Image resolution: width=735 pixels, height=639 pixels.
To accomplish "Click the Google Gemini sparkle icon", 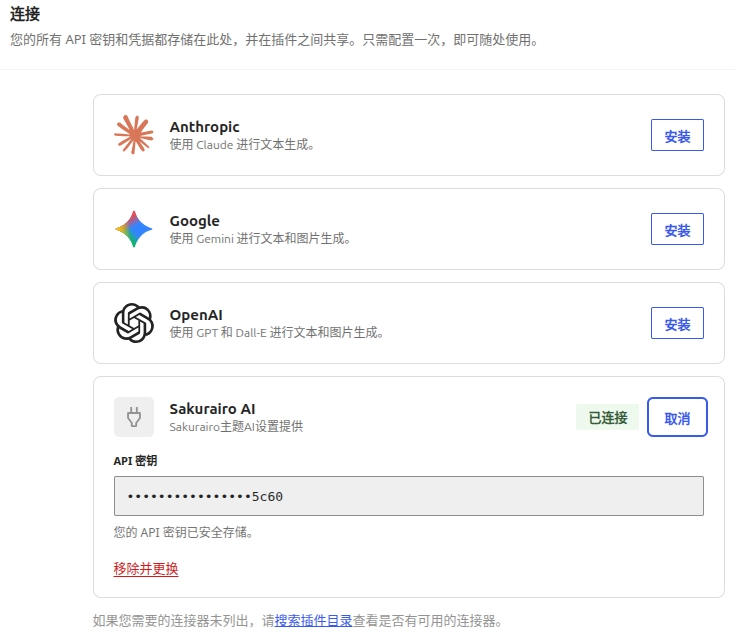I will pos(134,229).
